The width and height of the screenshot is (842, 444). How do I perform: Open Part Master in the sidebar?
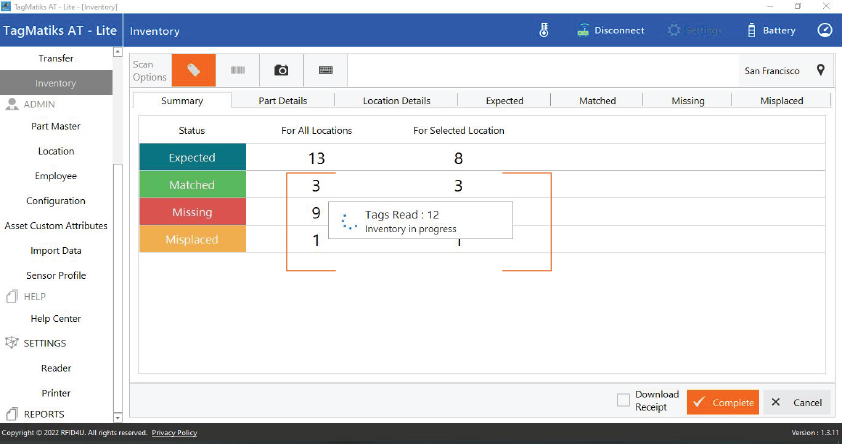click(x=56, y=126)
